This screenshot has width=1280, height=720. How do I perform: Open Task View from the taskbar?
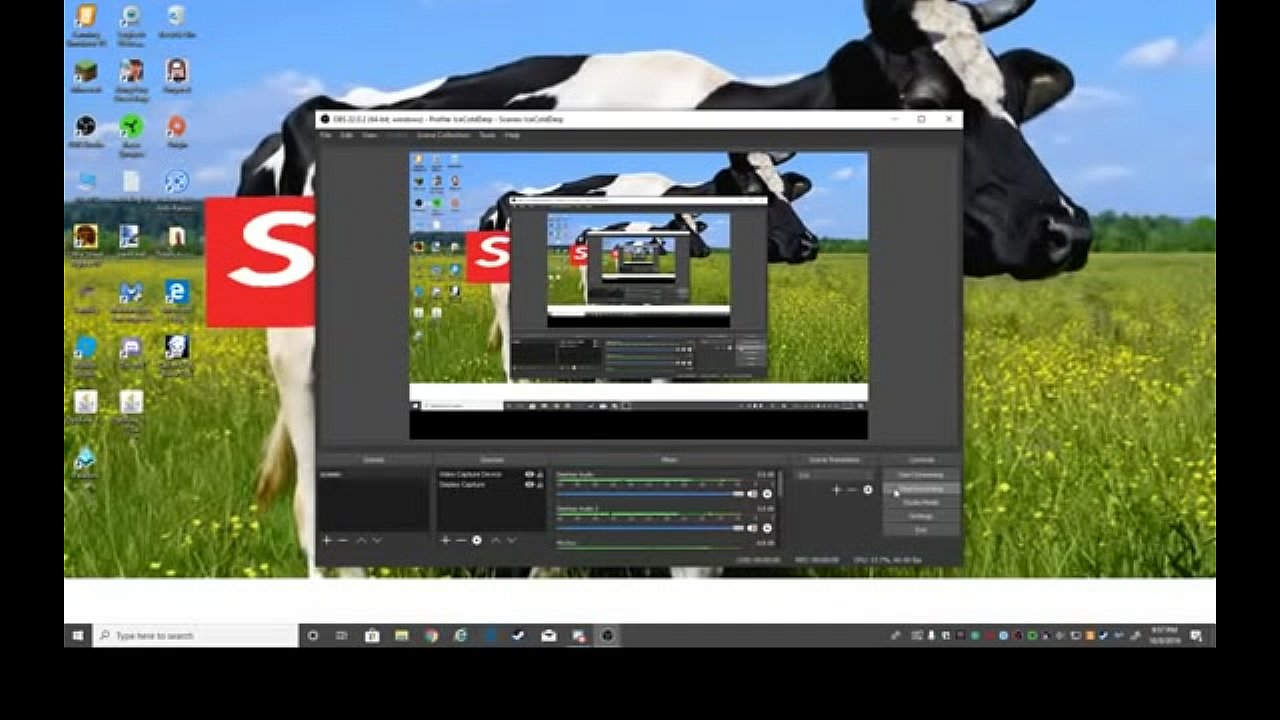pos(342,635)
